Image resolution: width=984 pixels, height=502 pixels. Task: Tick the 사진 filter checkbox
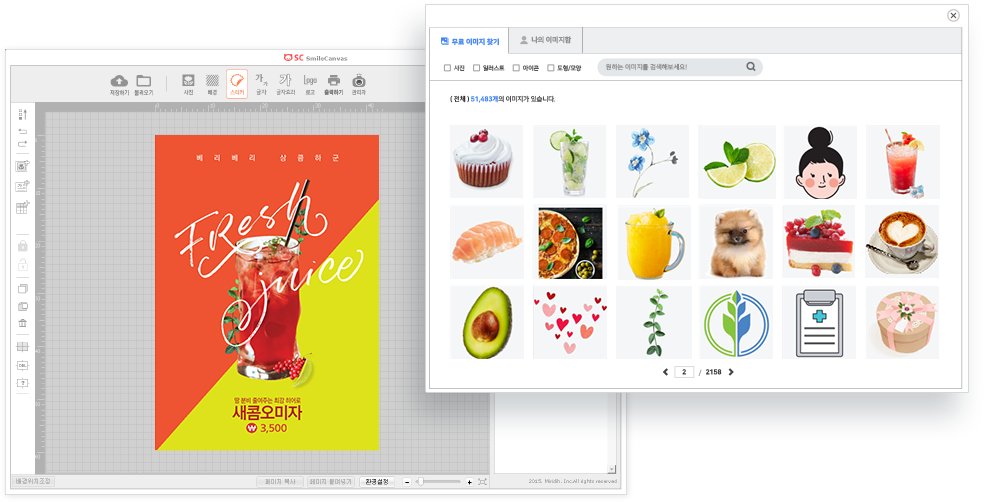point(447,68)
